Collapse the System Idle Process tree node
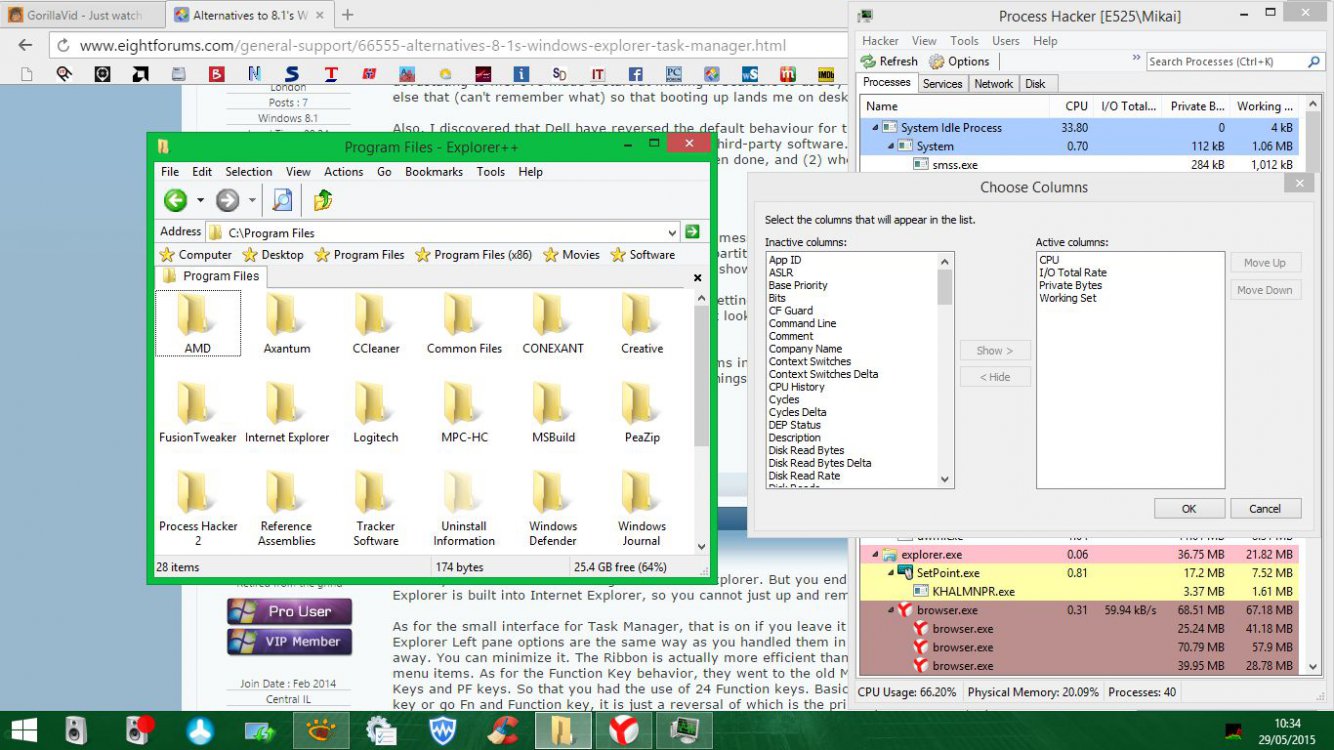The width and height of the screenshot is (1334, 750). click(x=875, y=128)
